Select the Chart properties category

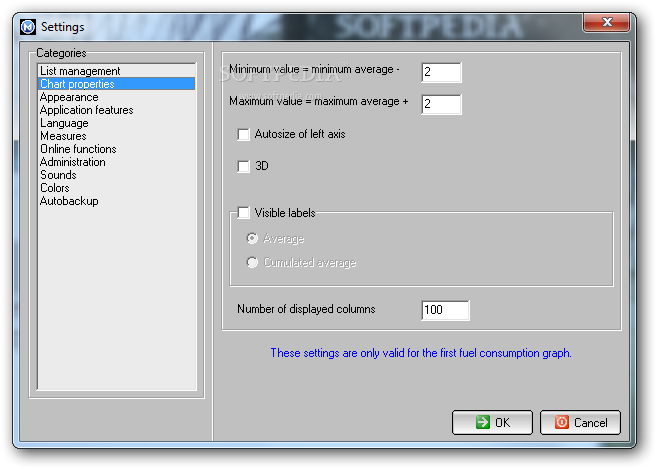click(116, 84)
